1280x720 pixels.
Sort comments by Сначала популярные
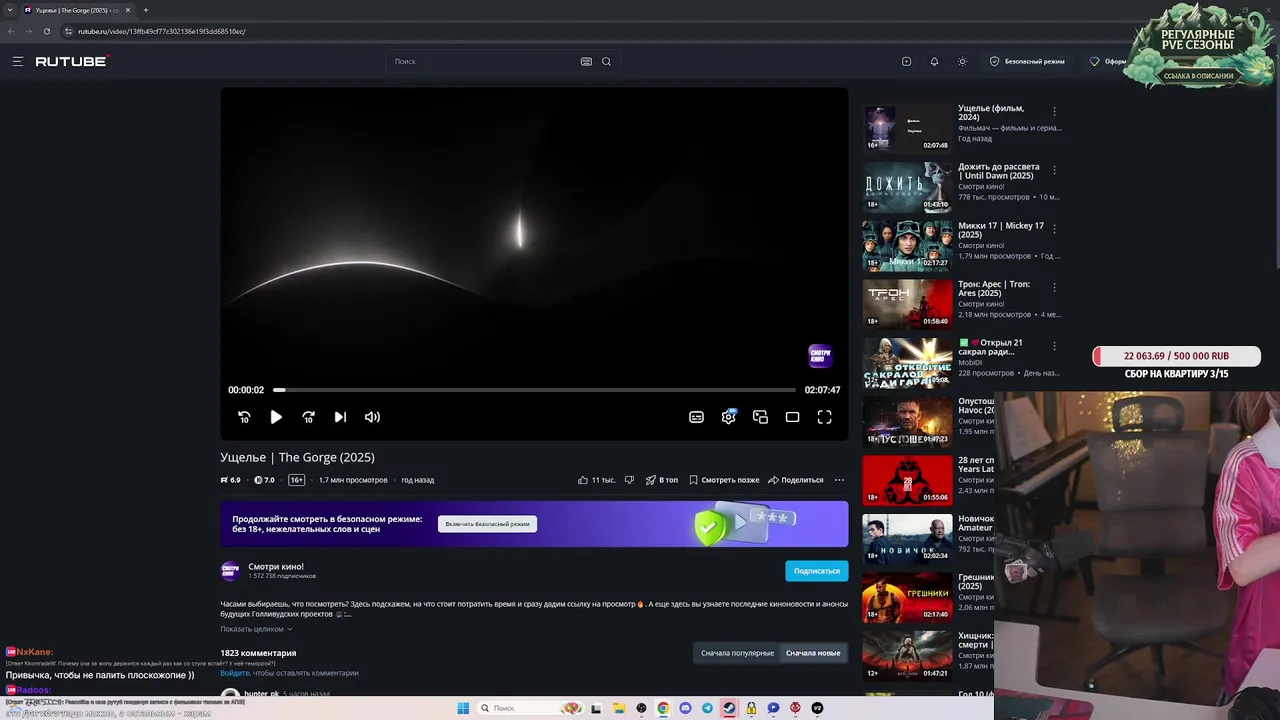pyautogui.click(x=737, y=653)
